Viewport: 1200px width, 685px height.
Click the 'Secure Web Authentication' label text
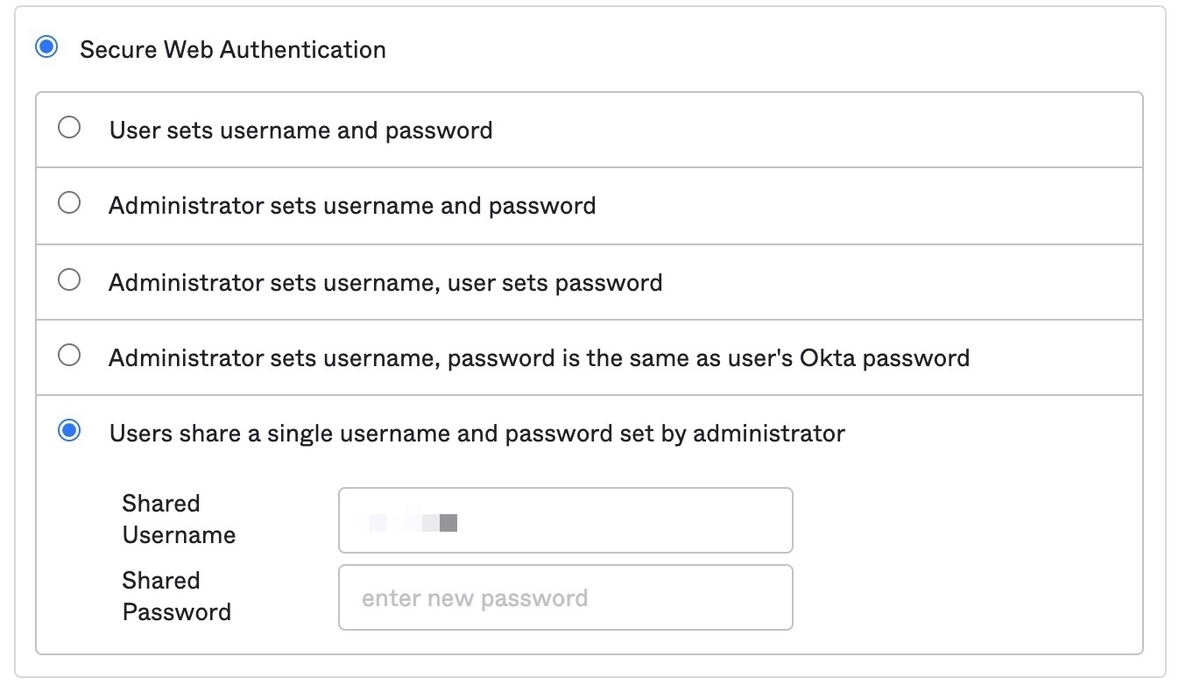(232, 50)
